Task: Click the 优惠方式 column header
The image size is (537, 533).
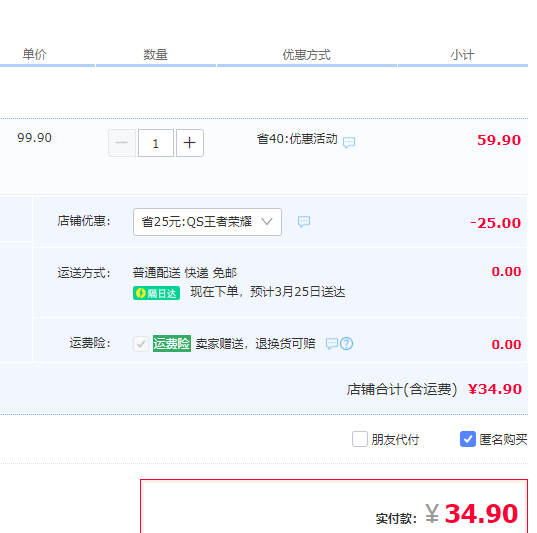Action: pyautogui.click(x=307, y=55)
